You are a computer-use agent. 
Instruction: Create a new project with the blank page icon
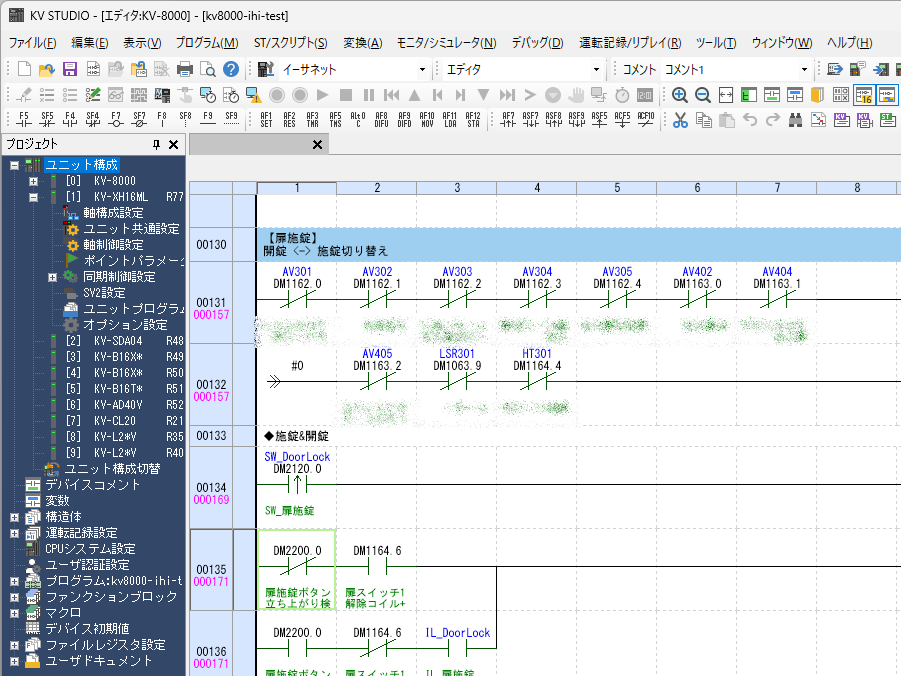24,70
